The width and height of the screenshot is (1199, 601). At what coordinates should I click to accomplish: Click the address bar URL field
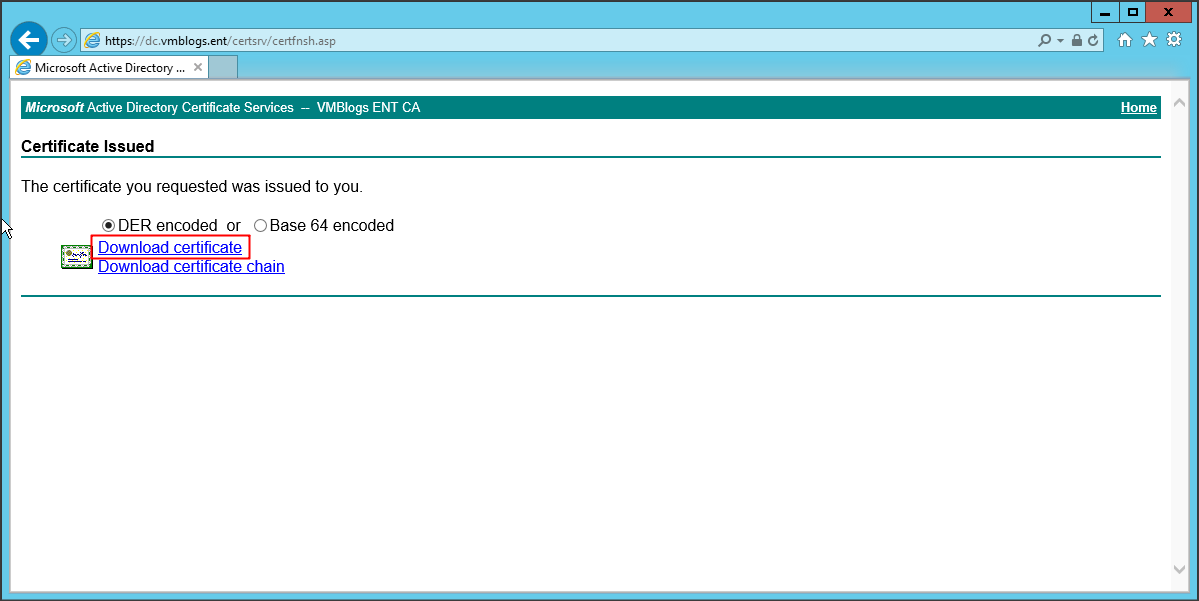tap(500, 41)
